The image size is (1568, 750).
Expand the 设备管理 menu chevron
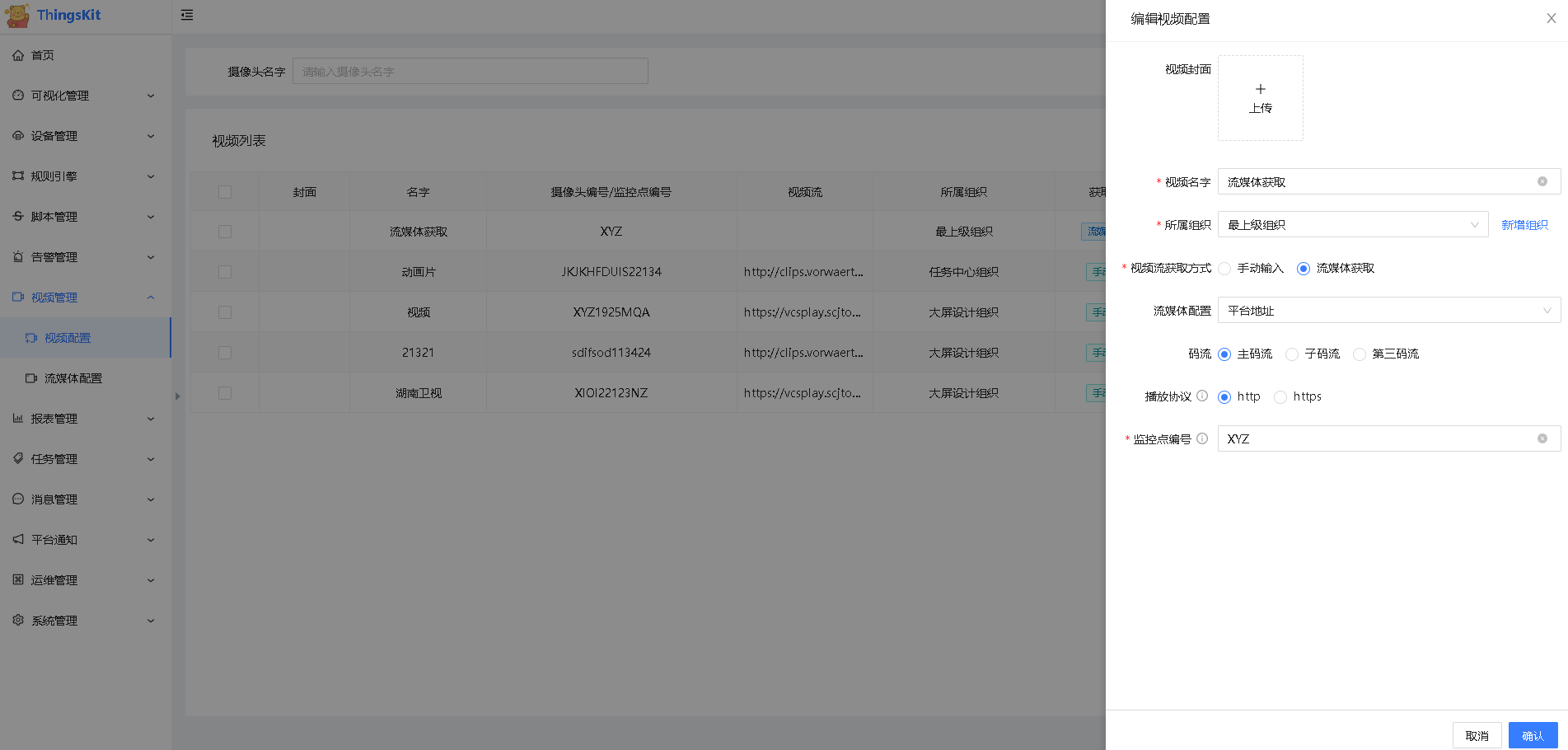151,136
